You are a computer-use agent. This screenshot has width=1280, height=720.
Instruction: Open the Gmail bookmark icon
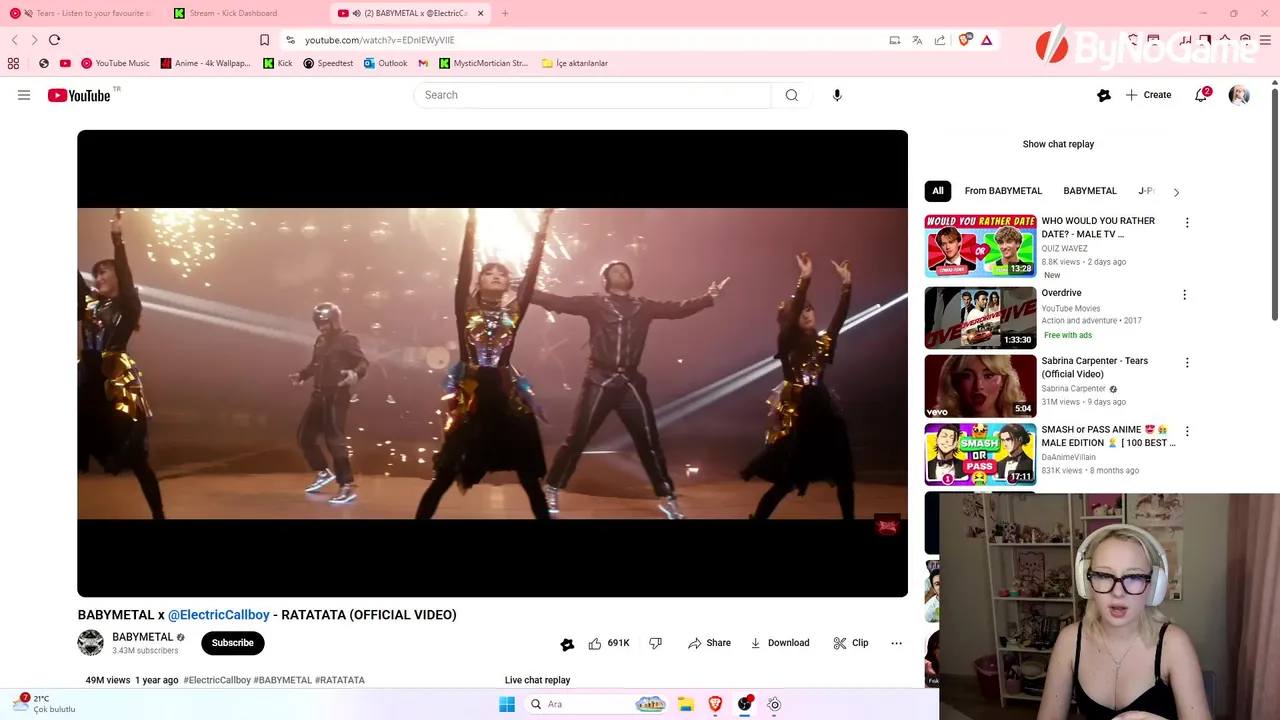[x=423, y=63]
